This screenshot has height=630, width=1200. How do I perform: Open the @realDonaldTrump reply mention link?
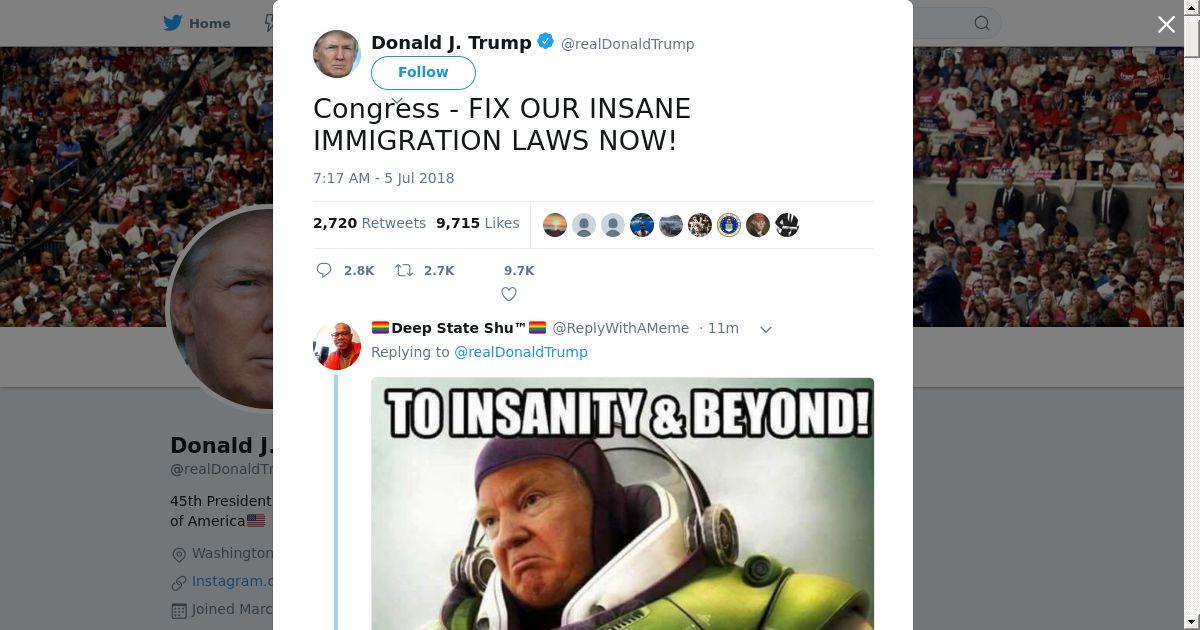tap(521, 352)
